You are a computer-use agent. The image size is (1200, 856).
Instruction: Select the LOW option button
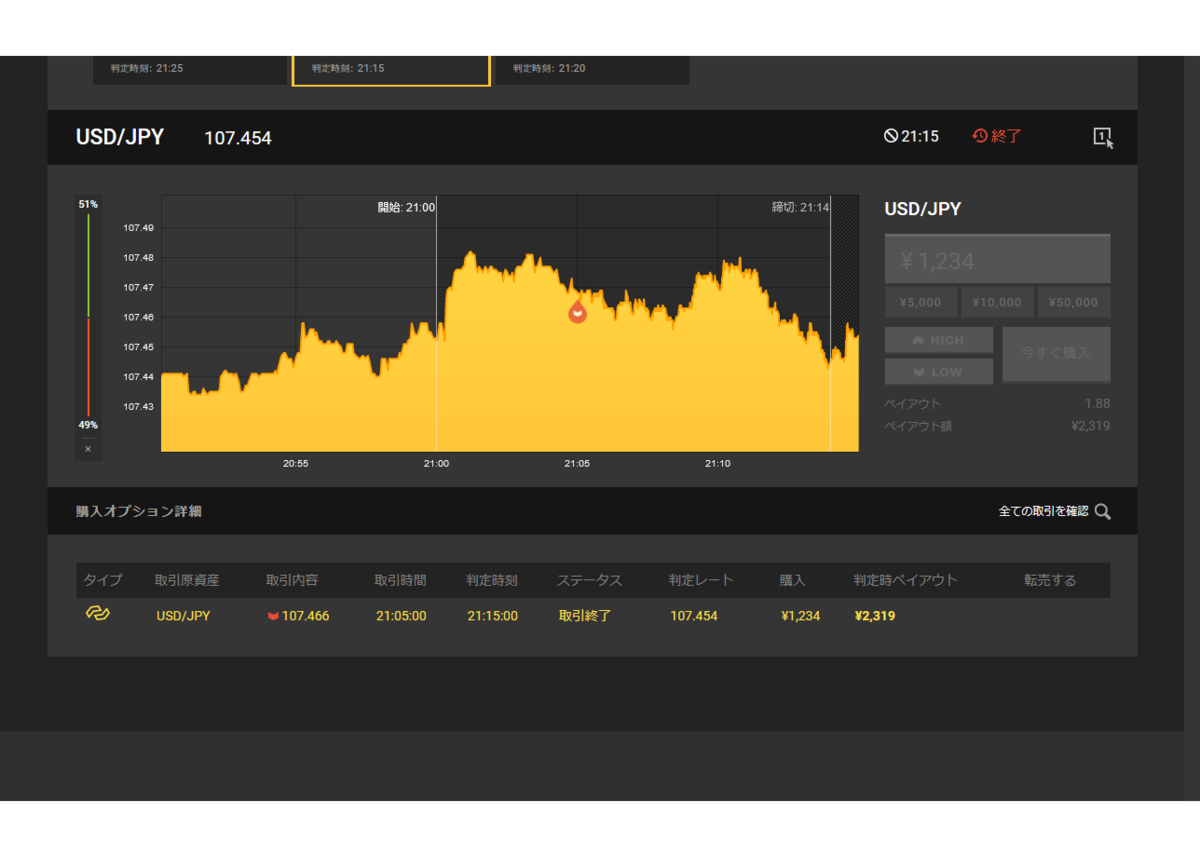pyautogui.click(x=939, y=371)
